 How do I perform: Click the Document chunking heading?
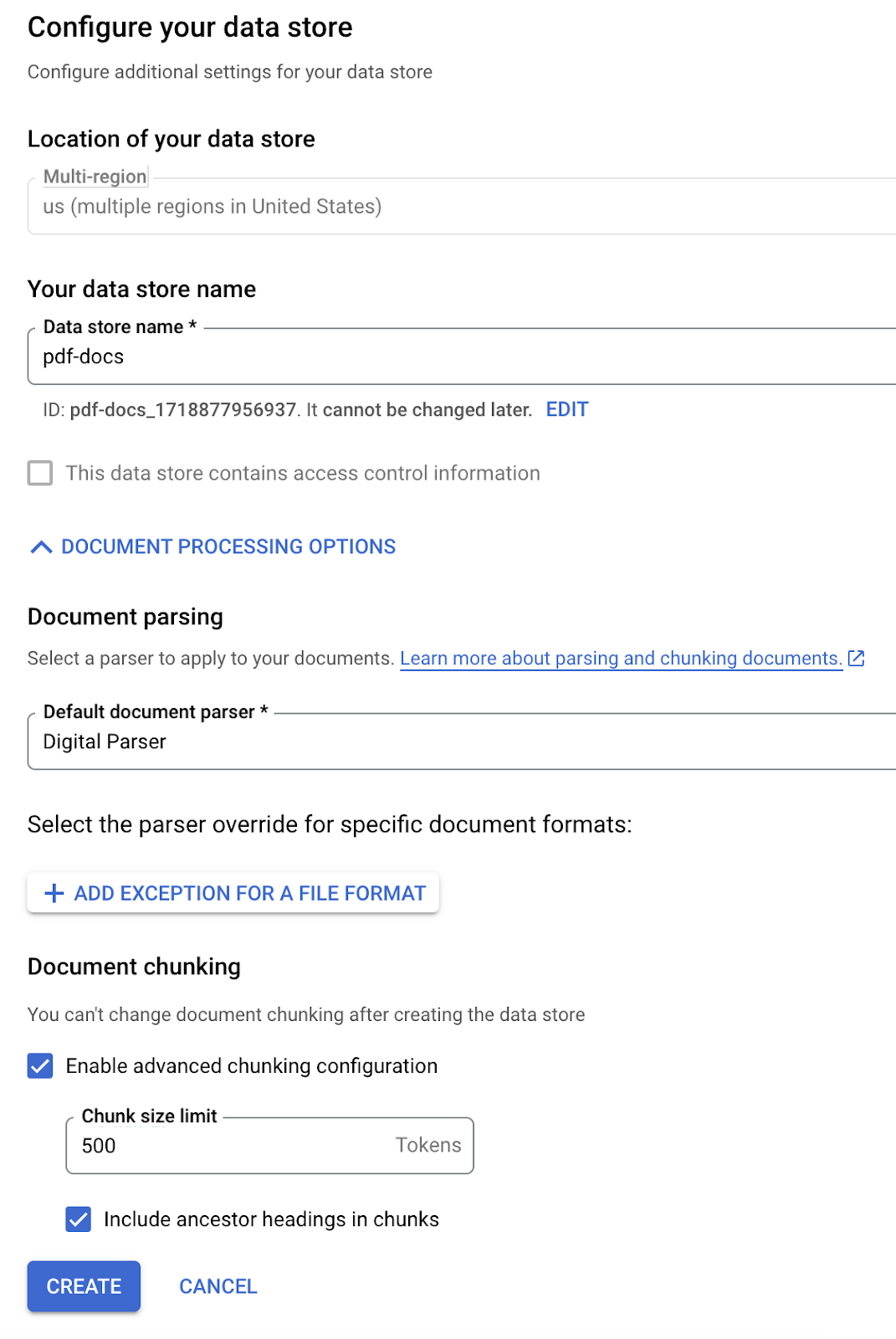(134, 967)
